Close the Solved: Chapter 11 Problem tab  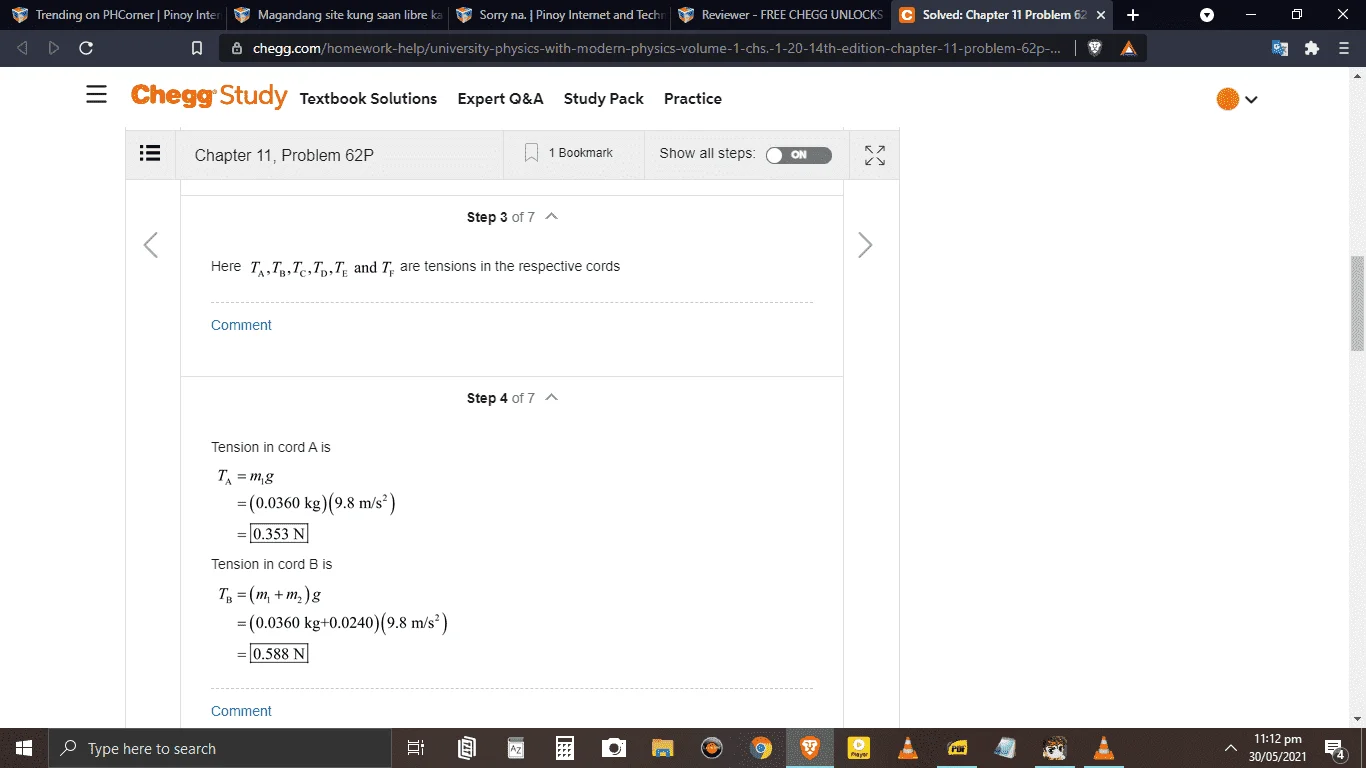point(1101,15)
